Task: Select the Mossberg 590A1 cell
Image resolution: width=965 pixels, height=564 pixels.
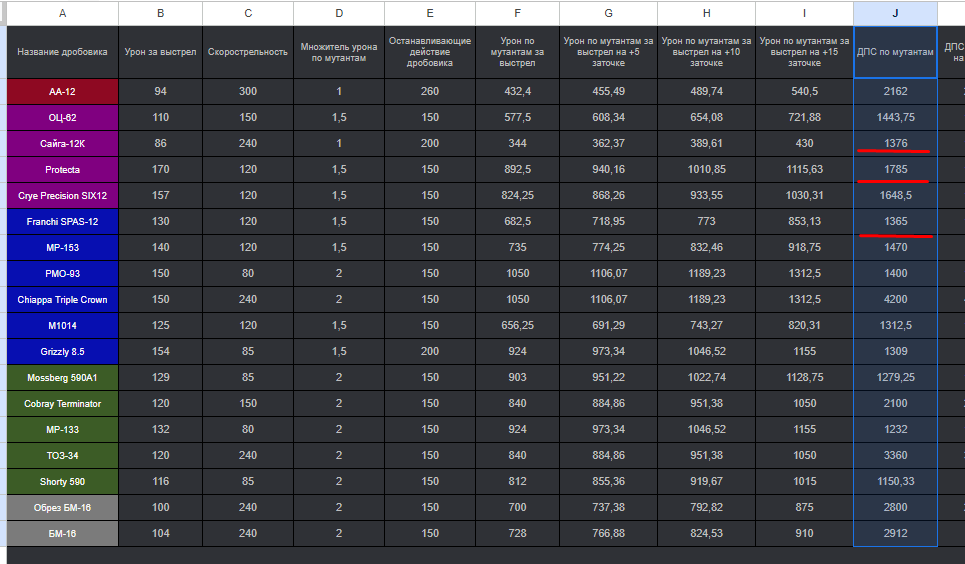Action: 62,377
